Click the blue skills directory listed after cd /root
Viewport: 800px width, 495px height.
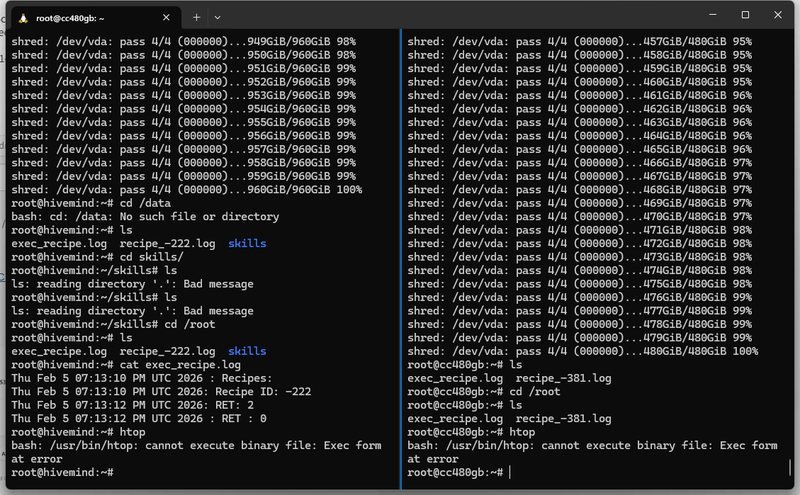(247, 351)
